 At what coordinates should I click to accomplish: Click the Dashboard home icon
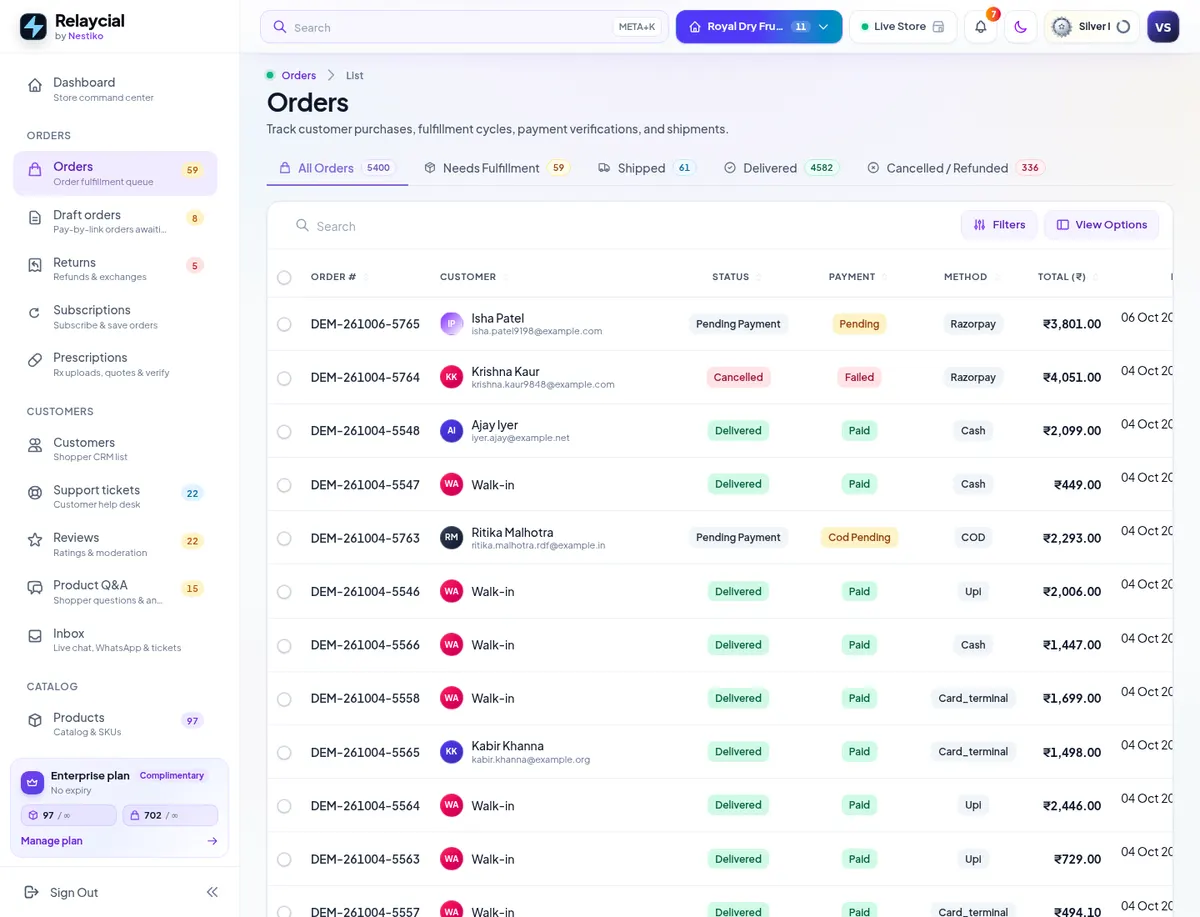coord(35,85)
